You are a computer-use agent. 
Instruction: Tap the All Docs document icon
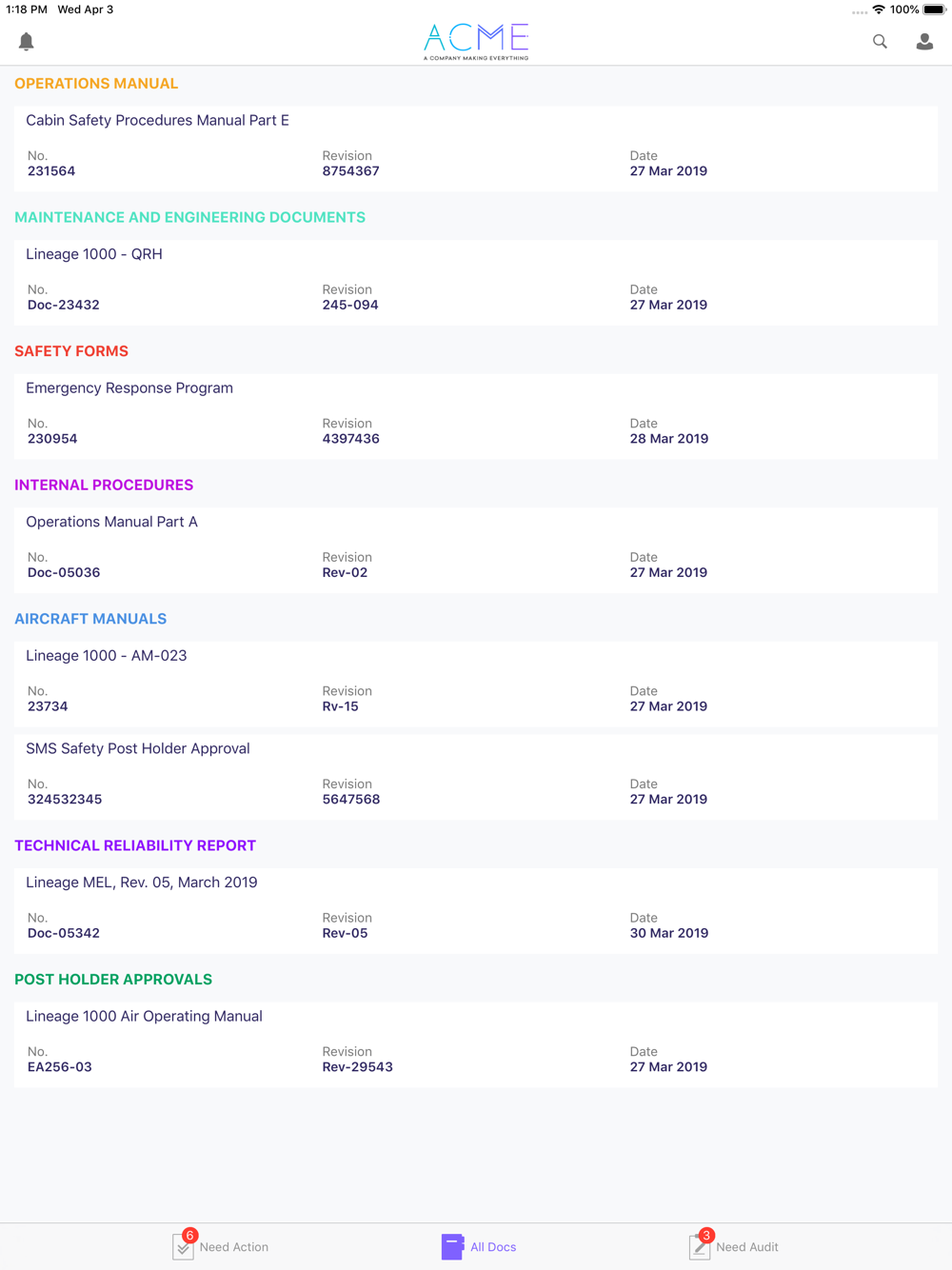pyautogui.click(x=452, y=1246)
